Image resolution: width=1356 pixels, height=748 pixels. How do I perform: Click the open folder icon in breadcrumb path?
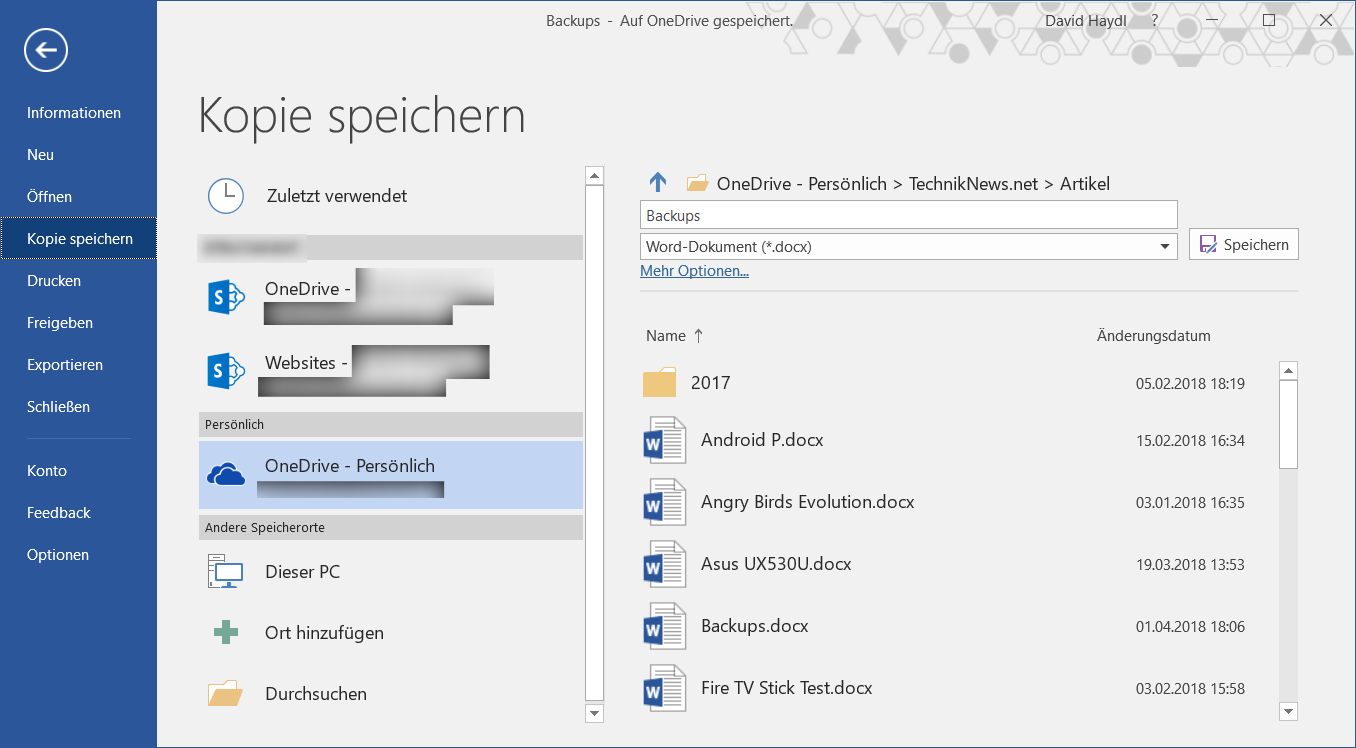[697, 183]
